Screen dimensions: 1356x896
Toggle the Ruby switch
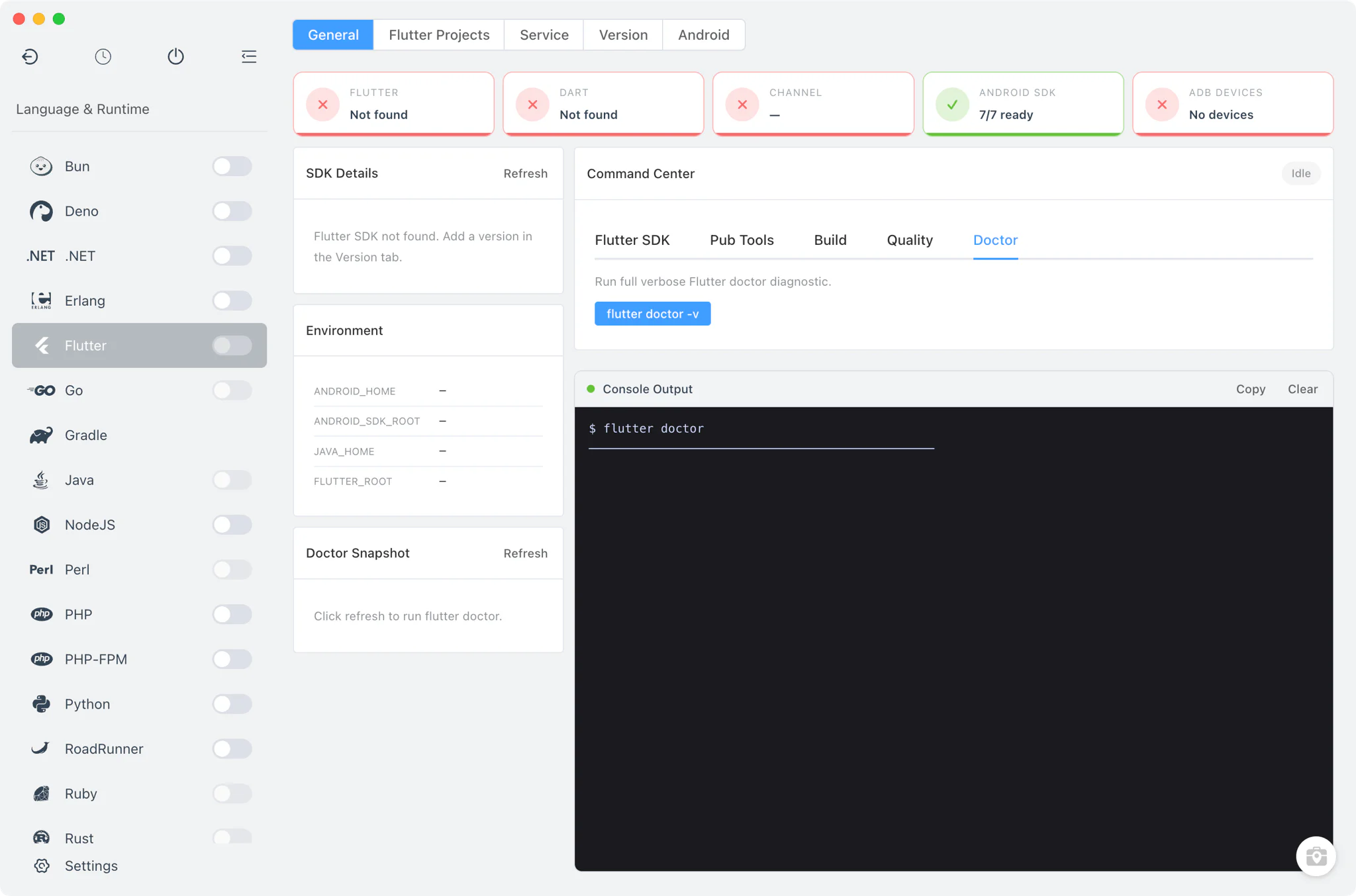point(232,793)
